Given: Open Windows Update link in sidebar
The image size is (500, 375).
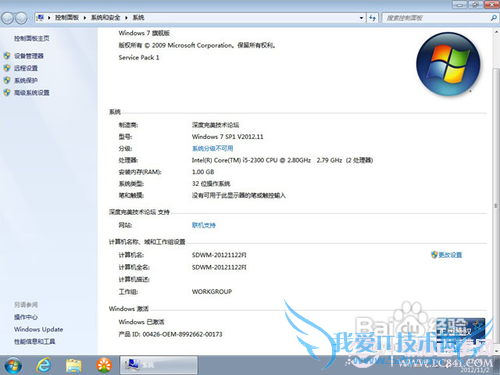Looking at the screenshot, I should point(38,329).
